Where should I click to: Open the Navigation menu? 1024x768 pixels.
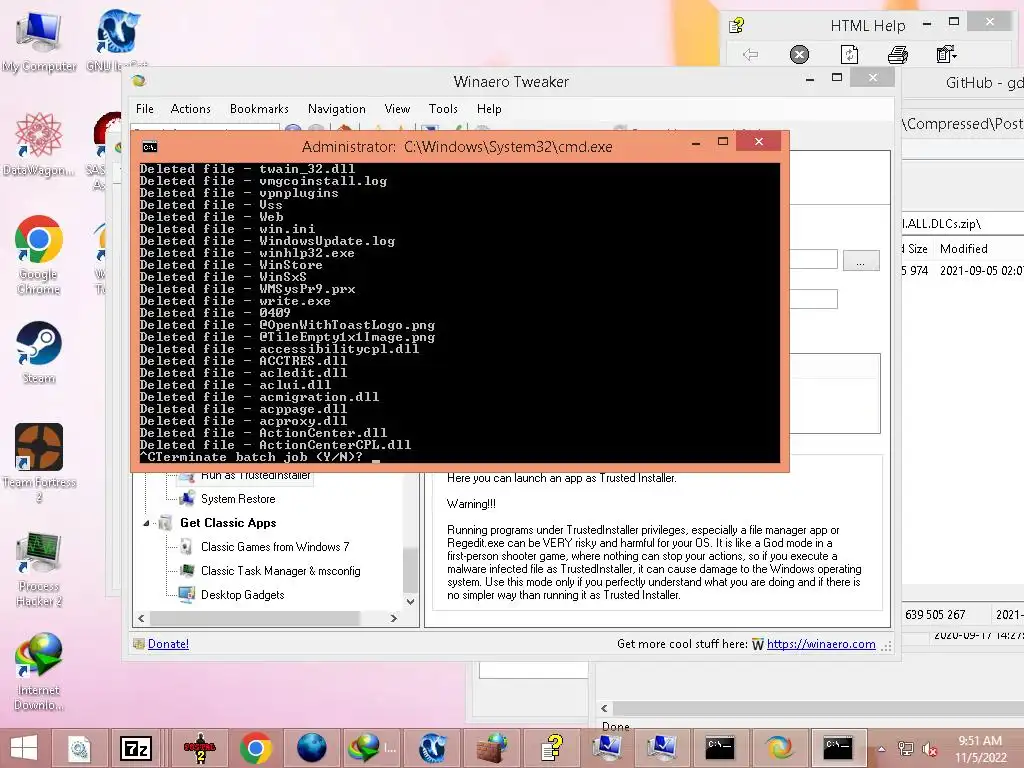[336, 109]
